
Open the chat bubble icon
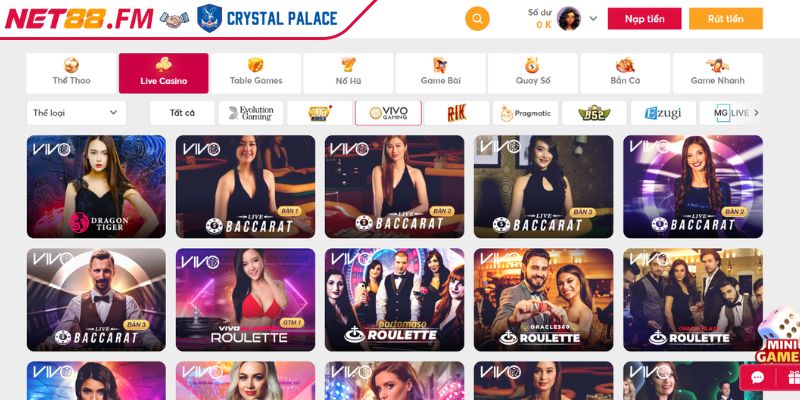tap(758, 378)
